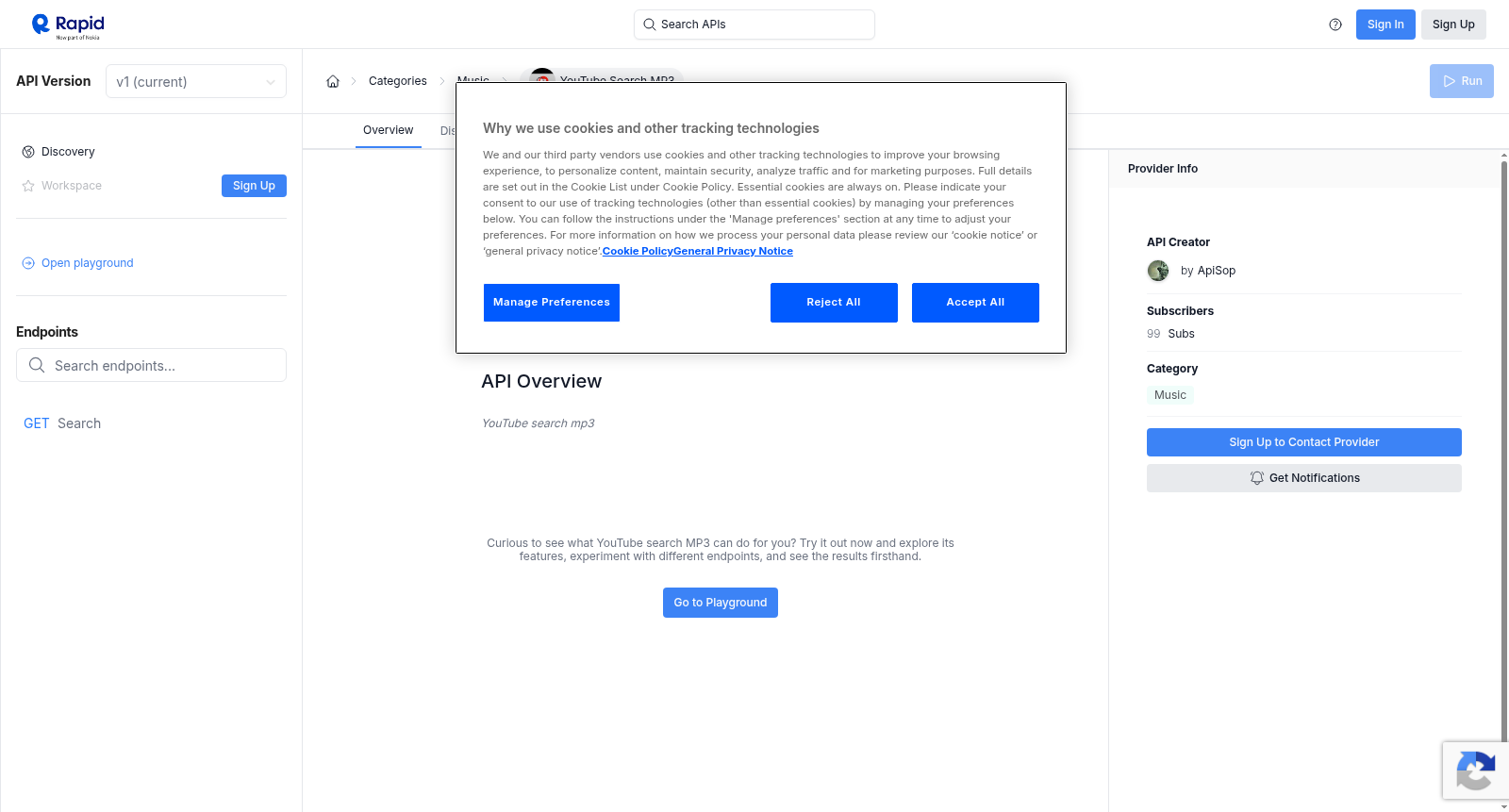Focus the Search endpoints field
Image resolution: width=1509 pixels, height=812 pixels.
coord(151,365)
